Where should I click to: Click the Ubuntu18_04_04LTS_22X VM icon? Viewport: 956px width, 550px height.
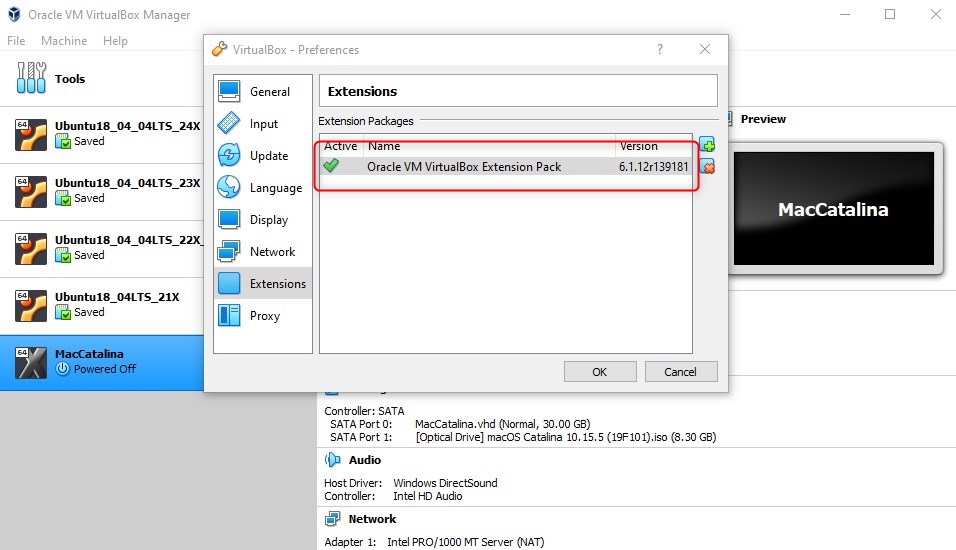pyautogui.click(x=31, y=249)
